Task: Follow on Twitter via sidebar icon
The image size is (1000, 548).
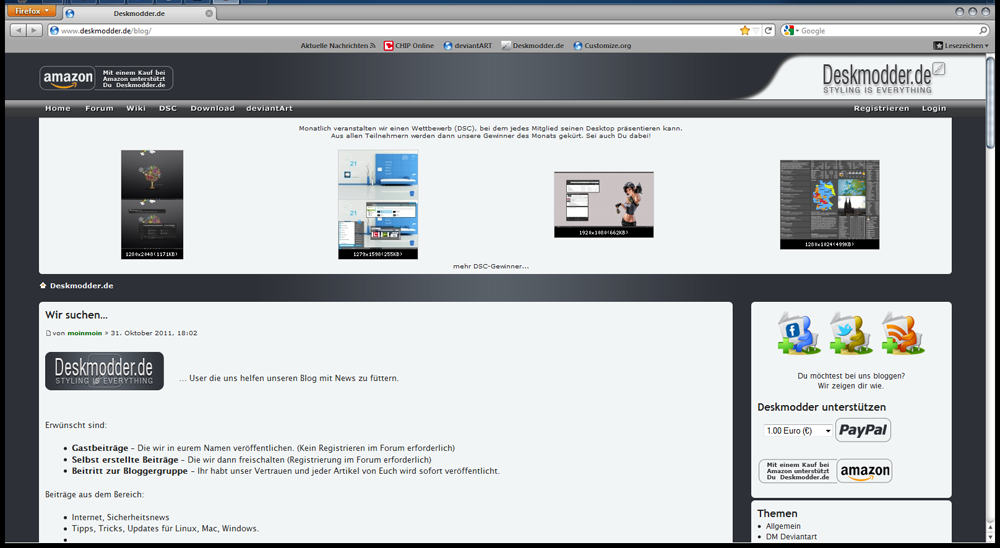Action: click(x=850, y=332)
